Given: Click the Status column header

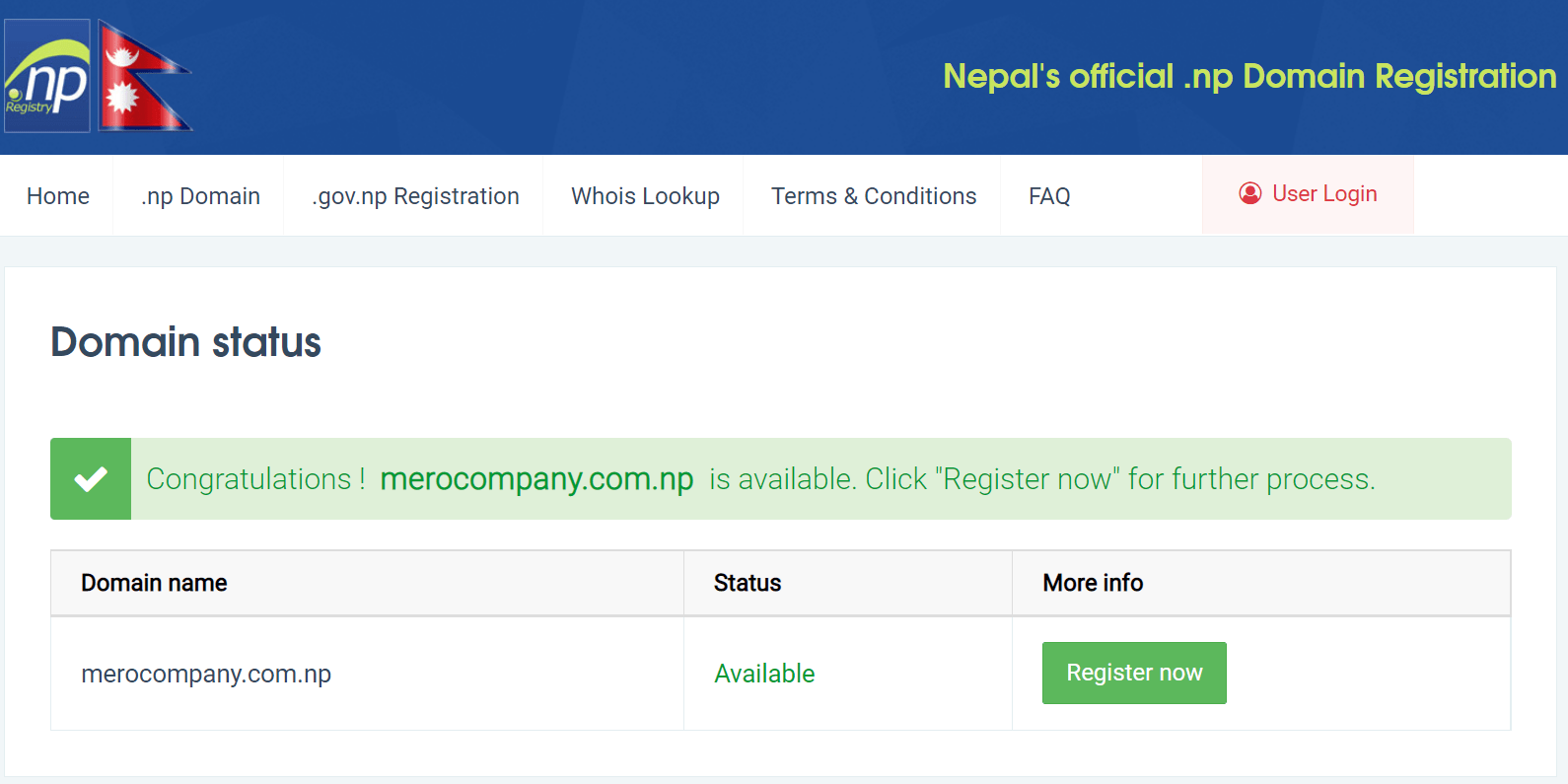Looking at the screenshot, I should [x=748, y=583].
